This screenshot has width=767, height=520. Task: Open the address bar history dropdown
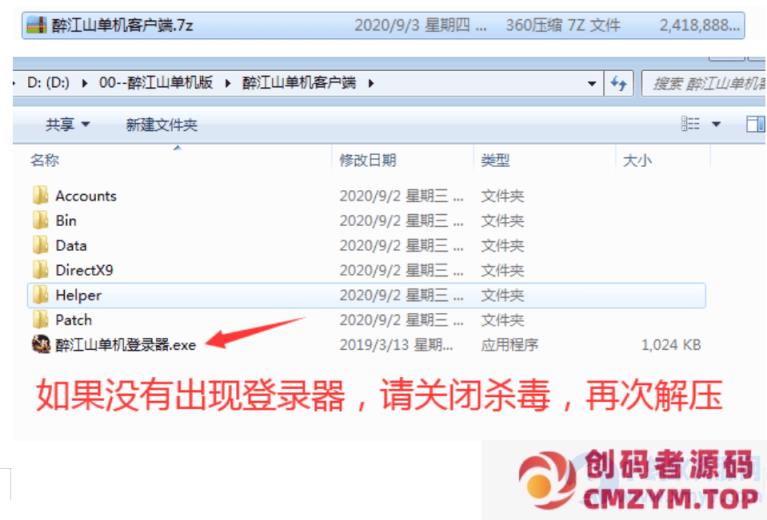point(591,84)
